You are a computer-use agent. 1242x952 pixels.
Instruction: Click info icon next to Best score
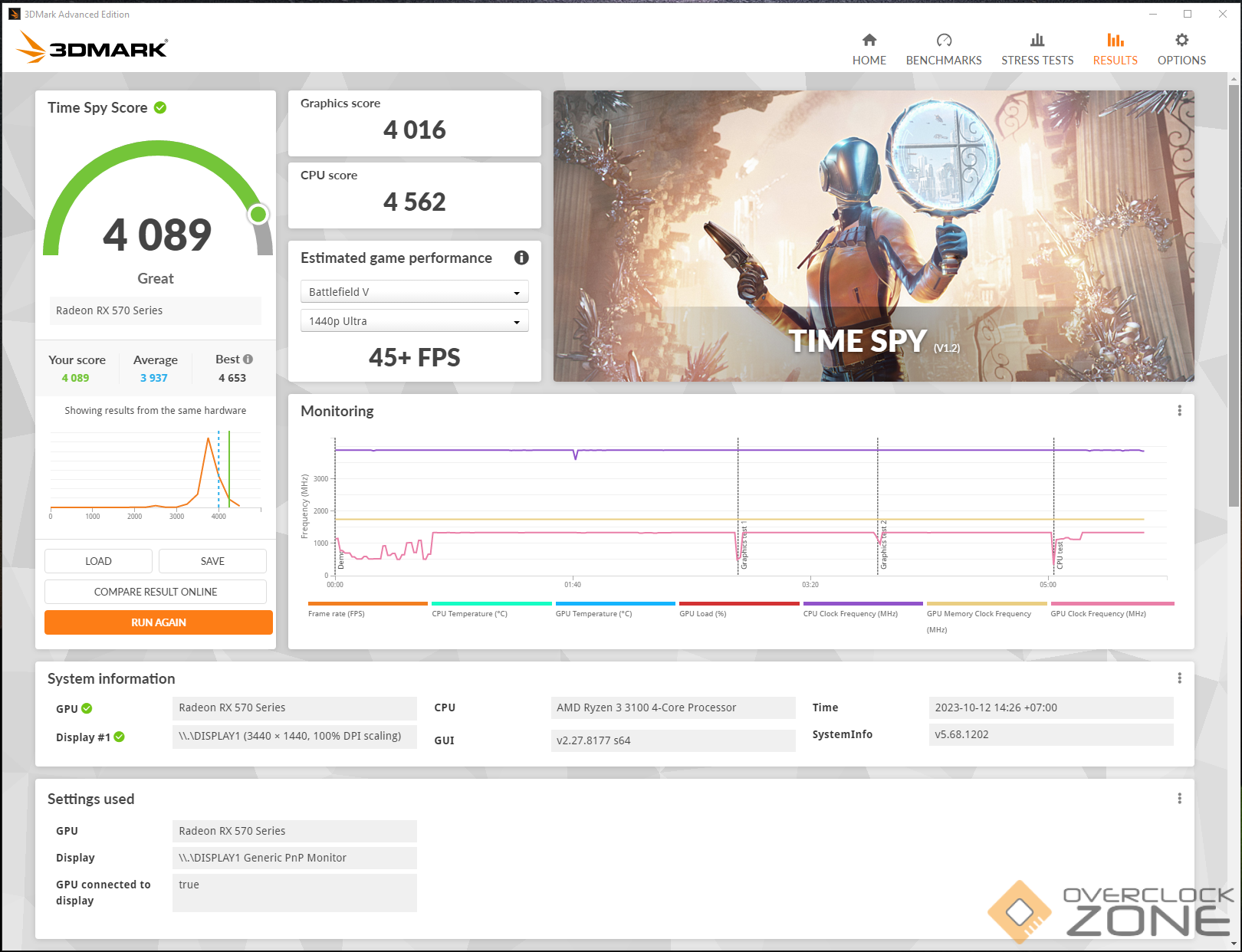[248, 359]
